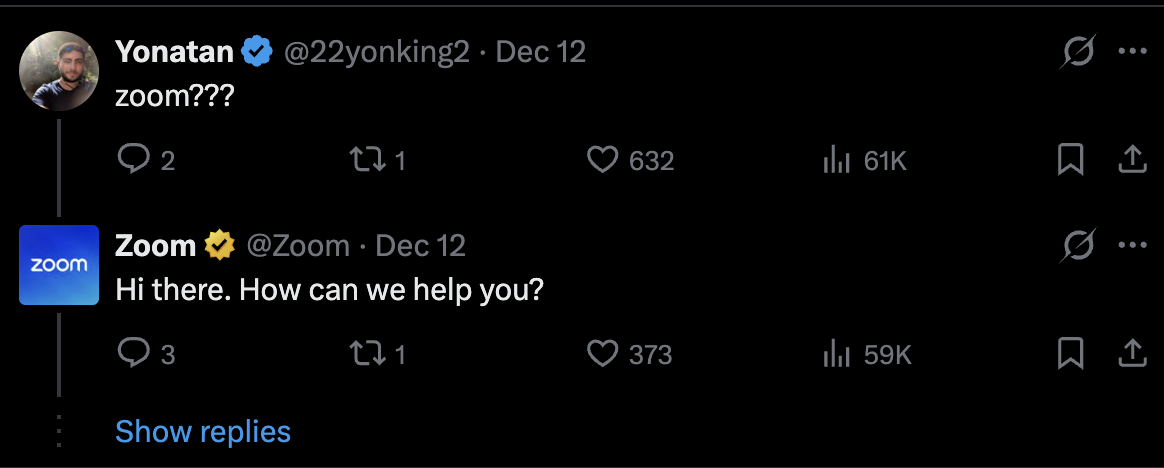1164x468 pixels.
Task: Open more options for Zoom's reply
Action: pyautogui.click(x=1131, y=246)
